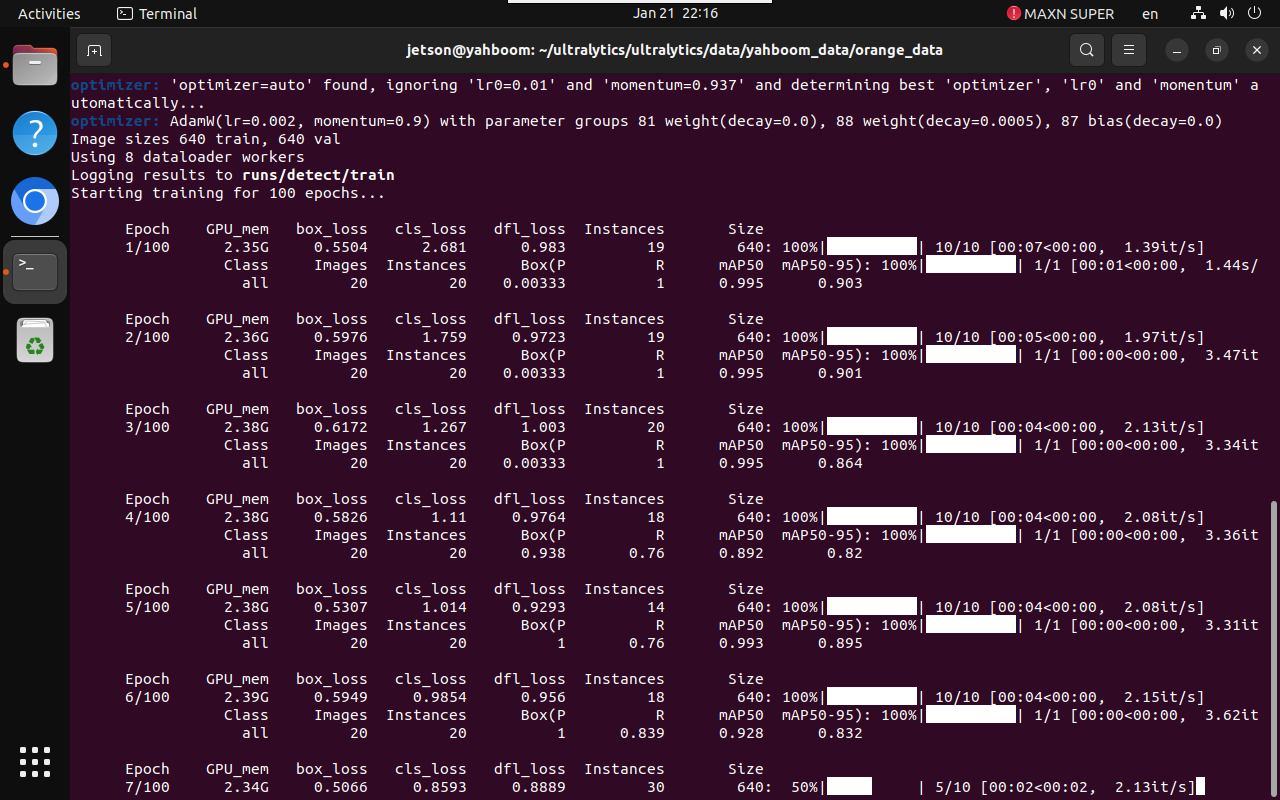Click the epoch 1/100 training progress bar
The image size is (1280, 800).
coord(872,247)
